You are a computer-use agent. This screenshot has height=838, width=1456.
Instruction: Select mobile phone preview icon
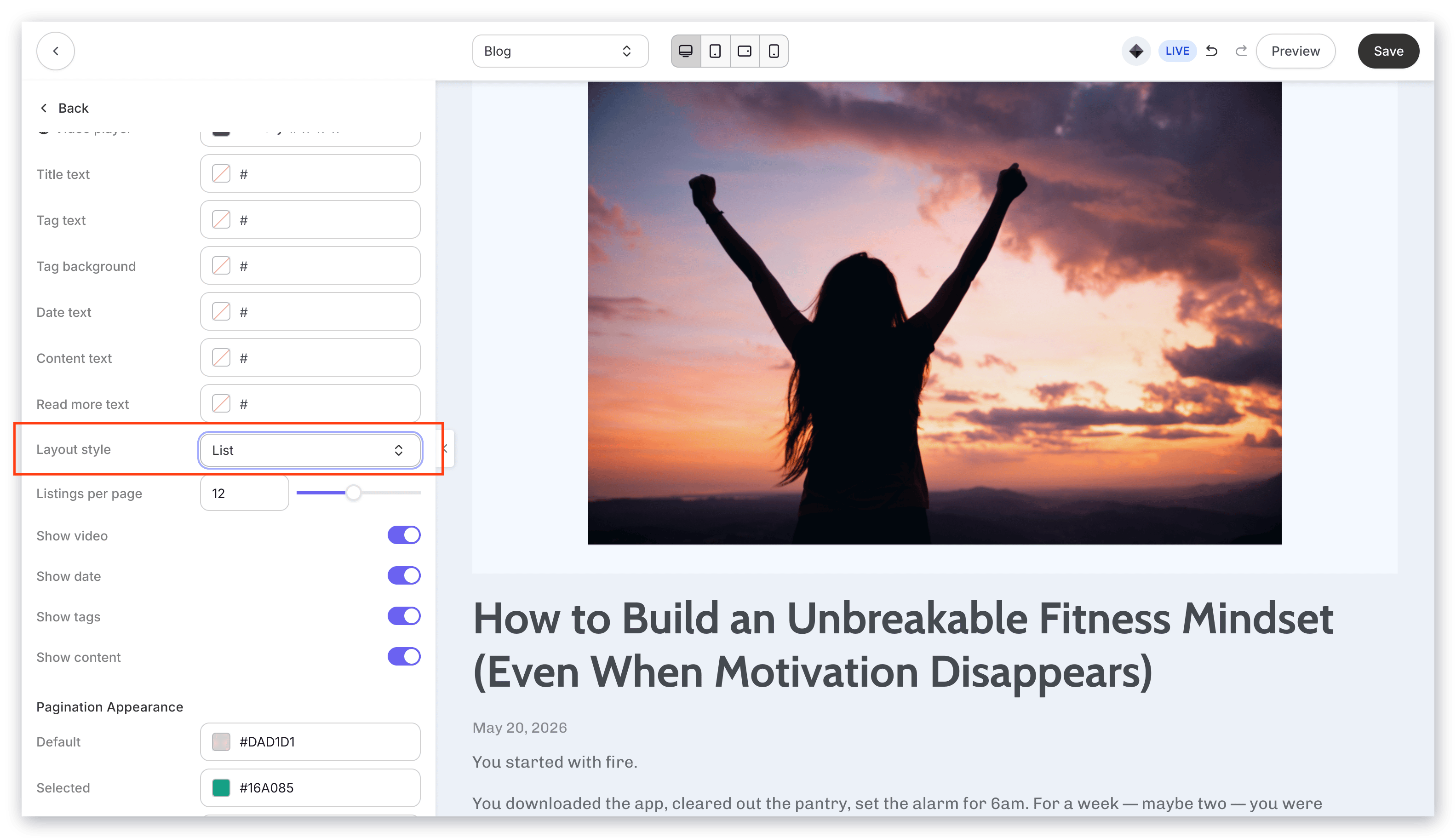[774, 51]
